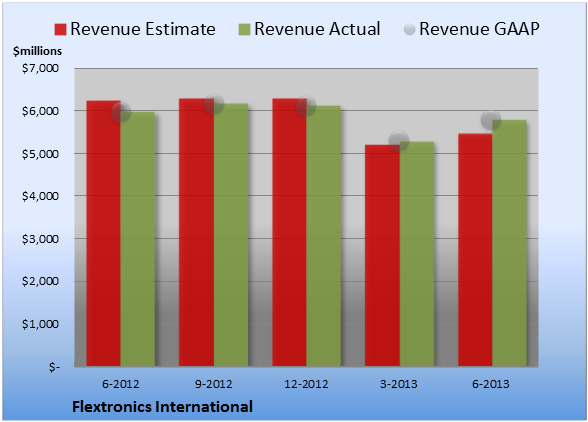This screenshot has height=422, width=588.
Task: Click the 12-2012 quarter label
Action: 306,384
